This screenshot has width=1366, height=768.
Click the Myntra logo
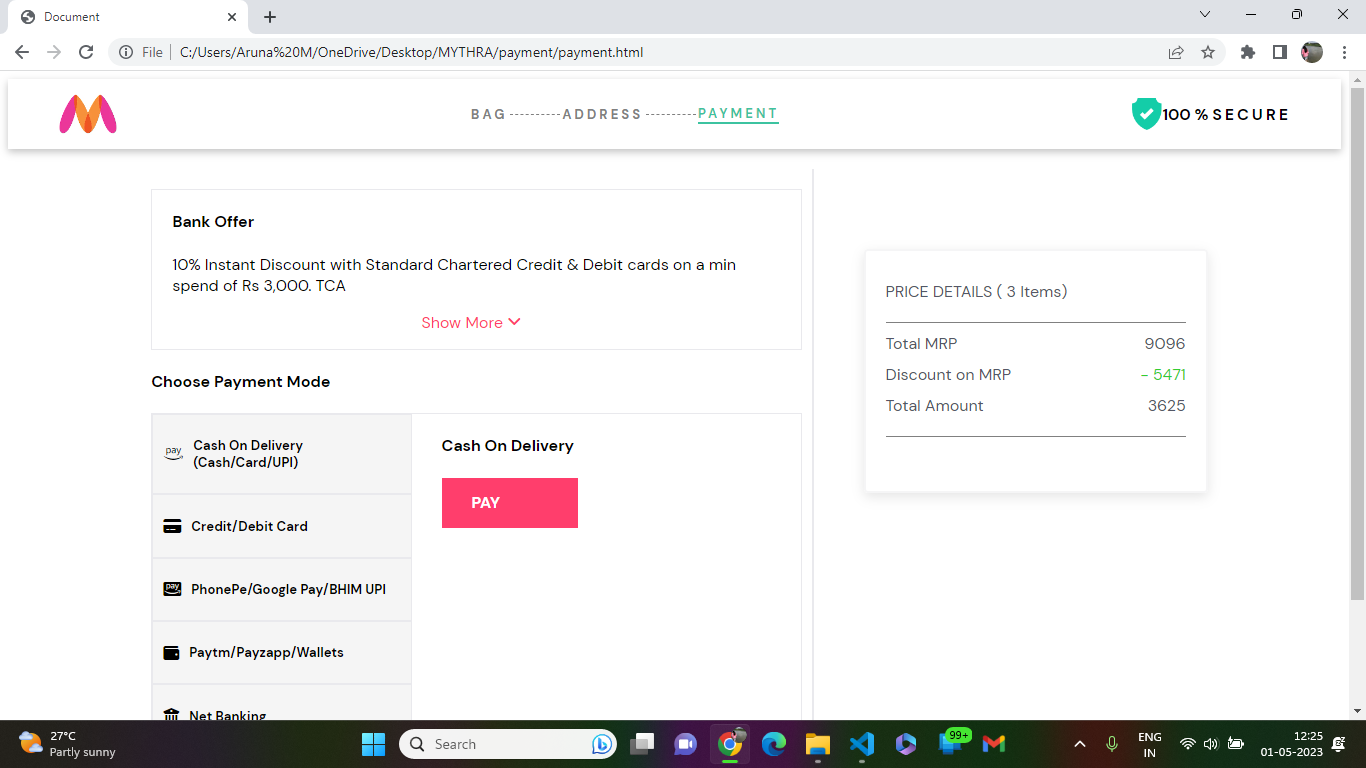click(88, 114)
